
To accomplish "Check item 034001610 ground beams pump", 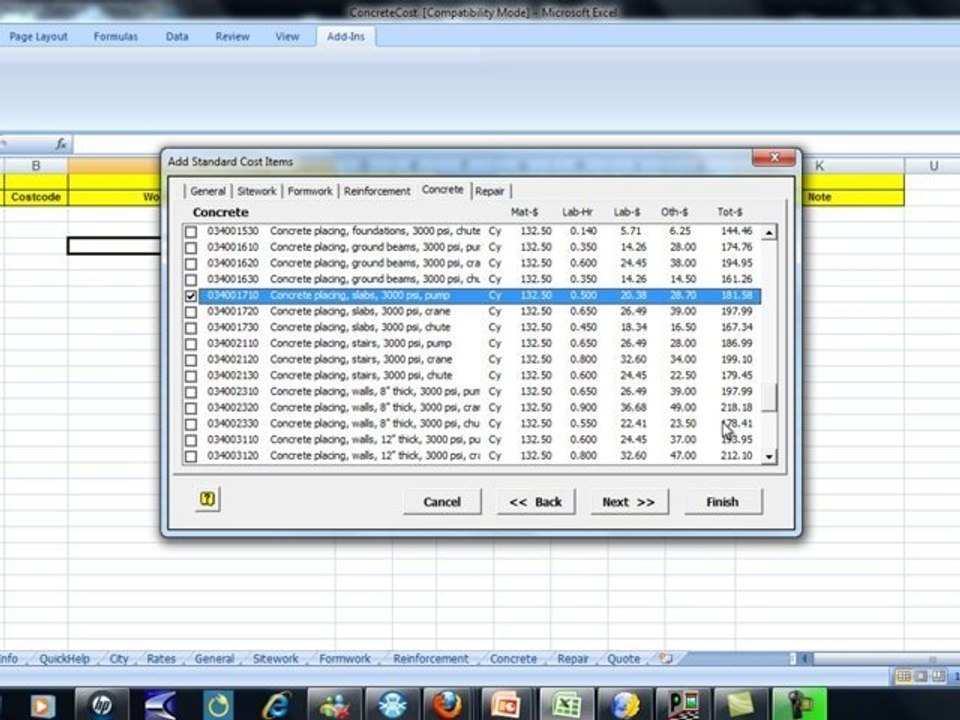I will [191, 247].
